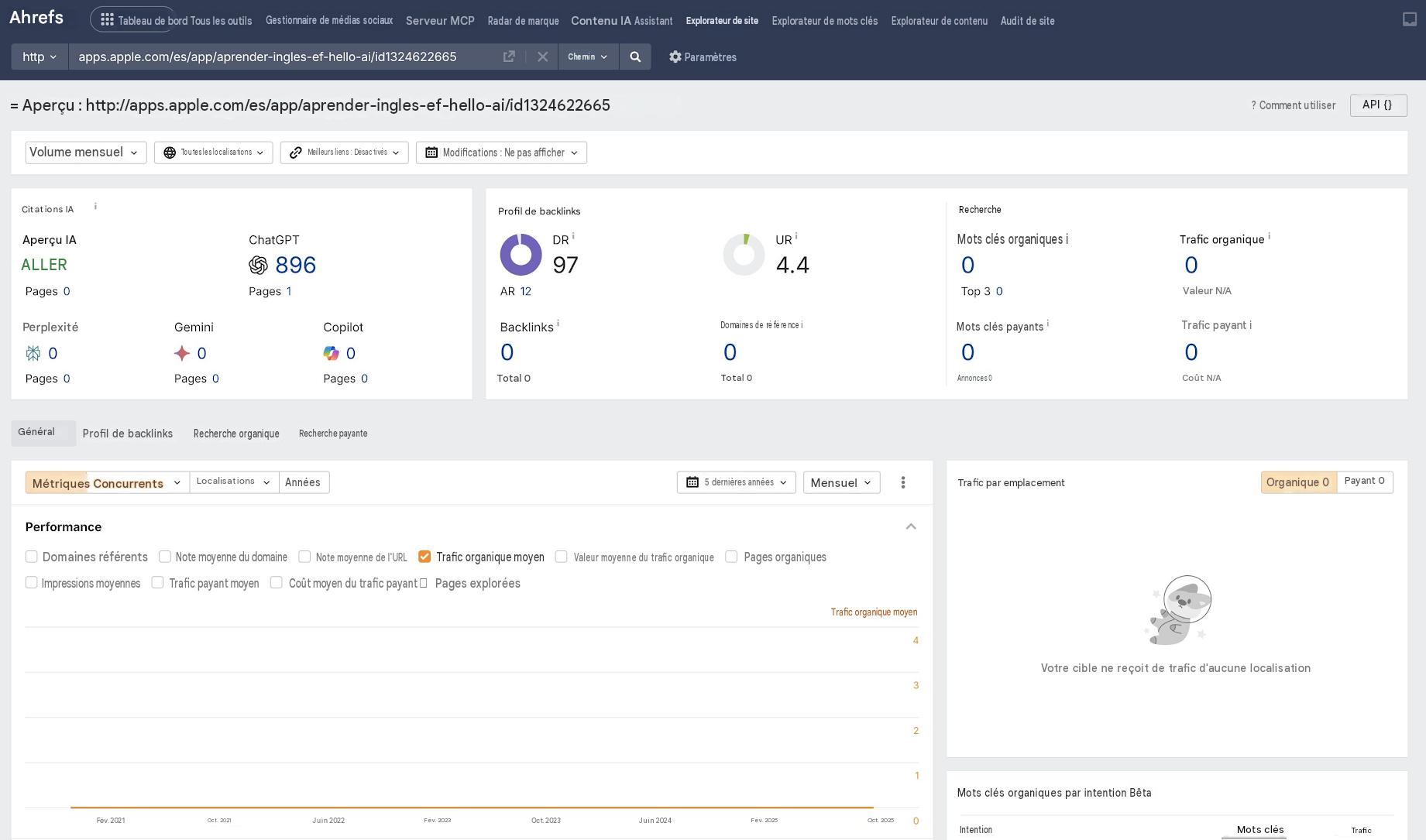Click the Perplexité logo icon
The width and height of the screenshot is (1426, 840).
pyautogui.click(x=33, y=354)
